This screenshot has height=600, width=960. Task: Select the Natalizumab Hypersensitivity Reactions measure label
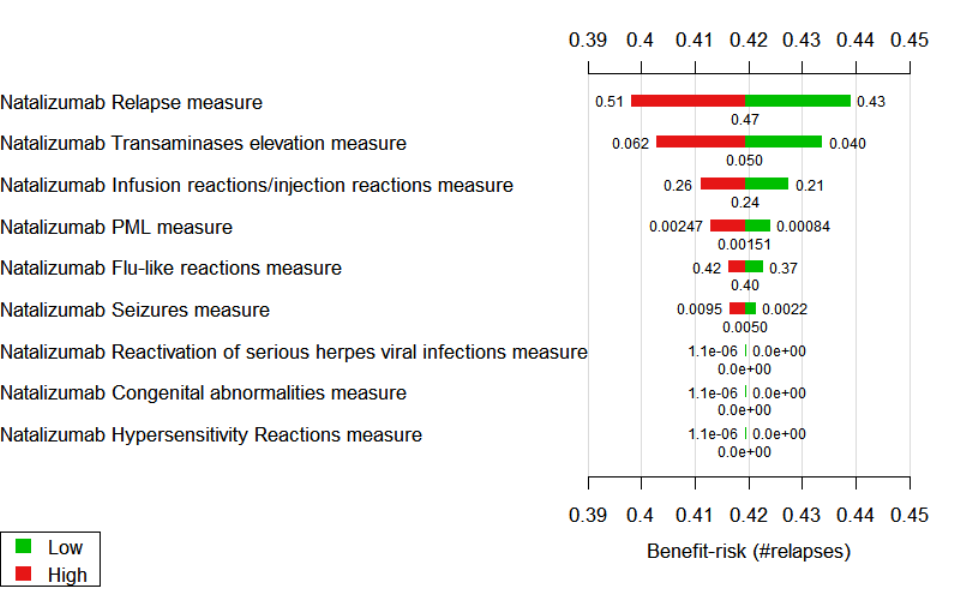point(211,435)
